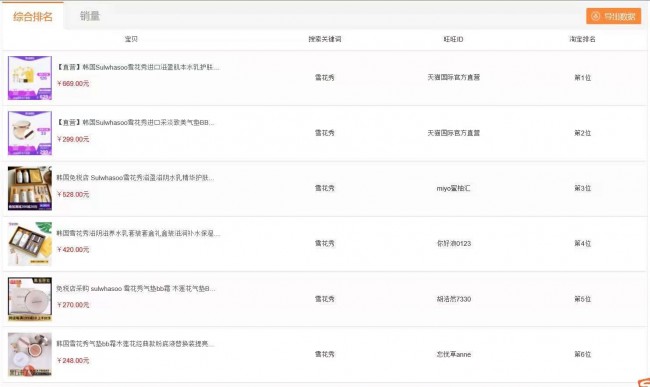Viewport: 650px width, 387px height.
Task: Open thumbnail of the ¥528.00 product
Action: coord(30,189)
